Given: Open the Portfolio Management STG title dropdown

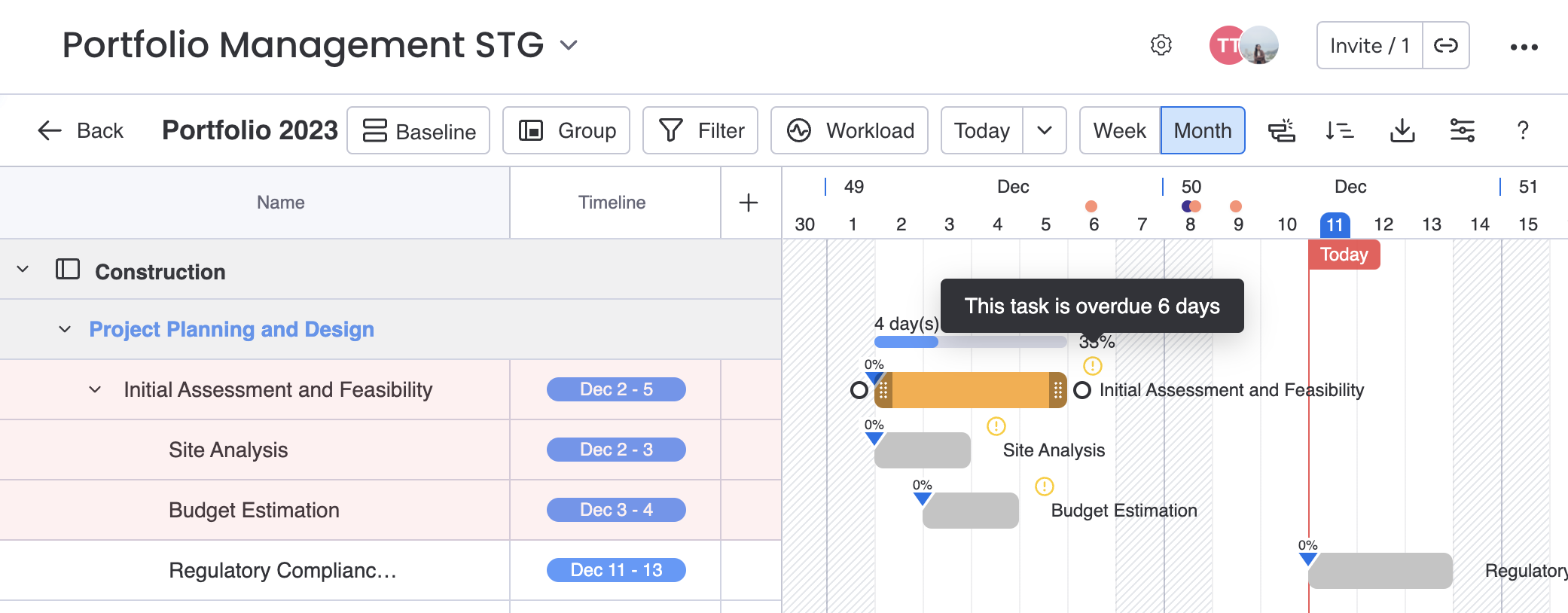Looking at the screenshot, I should (569, 45).
